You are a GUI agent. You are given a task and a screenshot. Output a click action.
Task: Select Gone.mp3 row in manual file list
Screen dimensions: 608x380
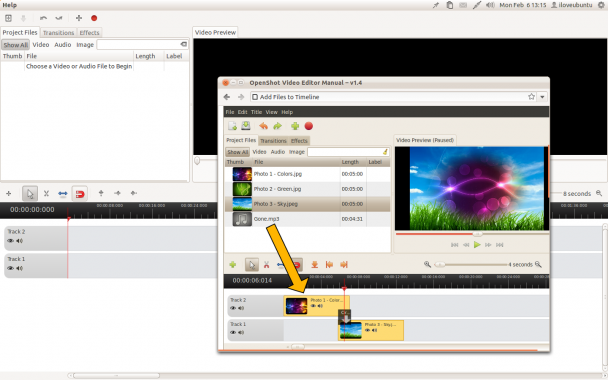click(307, 219)
